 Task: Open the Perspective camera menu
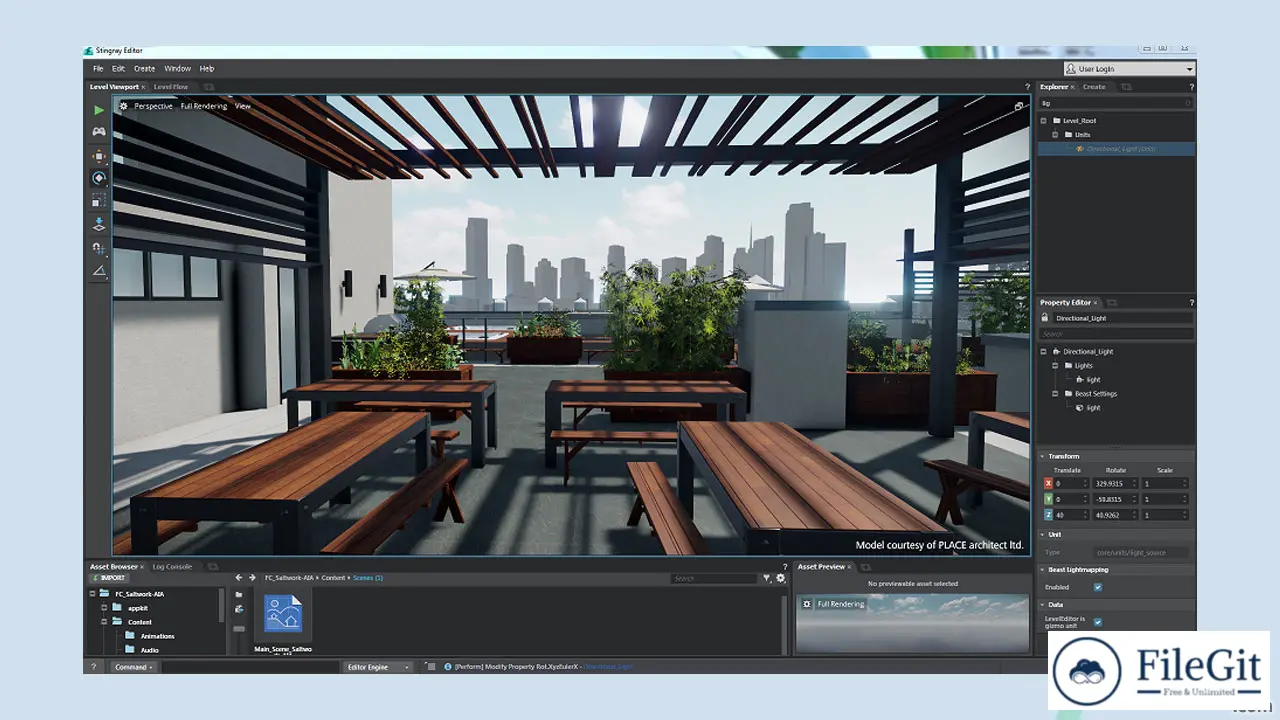[153, 106]
